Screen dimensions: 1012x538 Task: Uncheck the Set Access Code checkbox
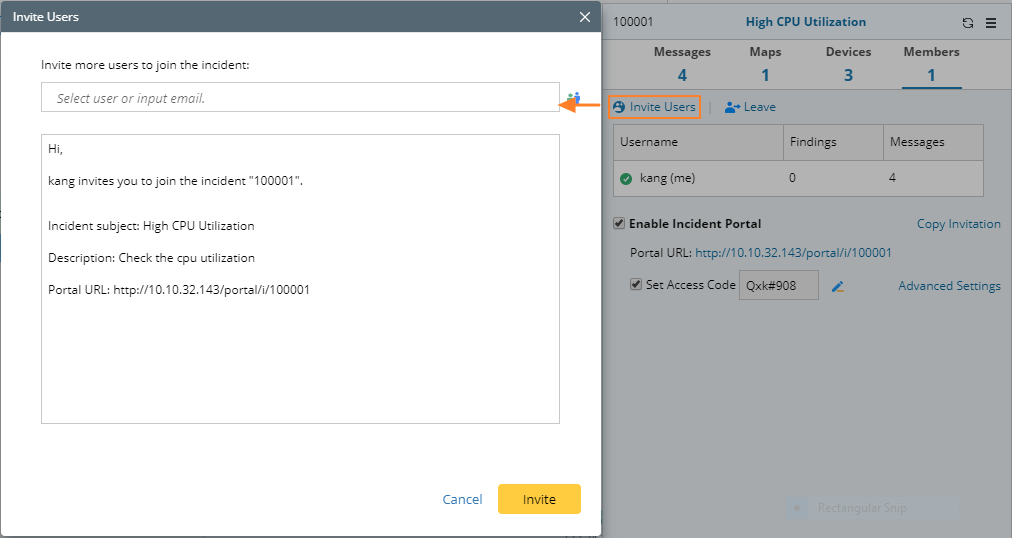click(x=636, y=284)
